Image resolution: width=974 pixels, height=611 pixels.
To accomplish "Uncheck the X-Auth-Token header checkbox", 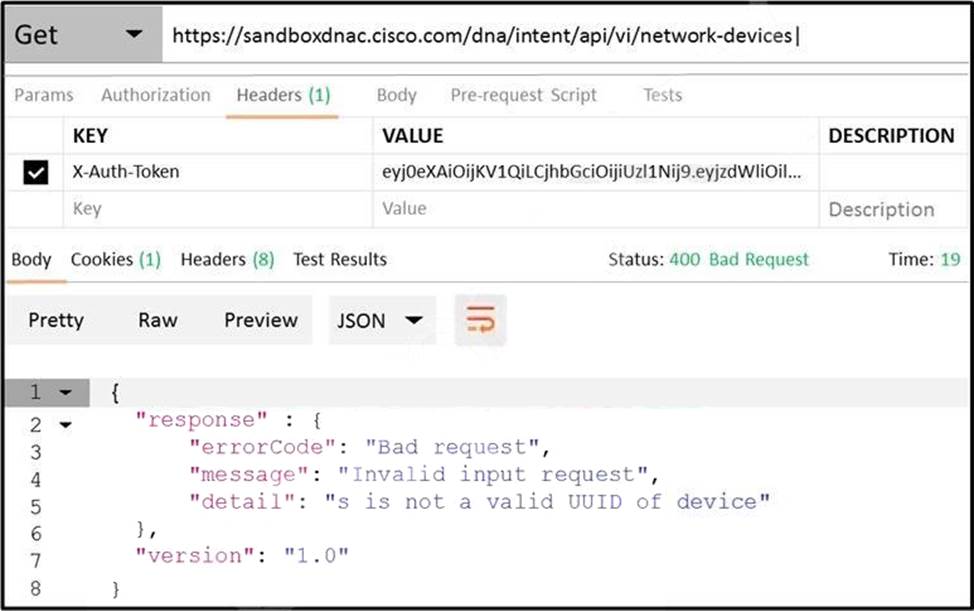I will [35, 173].
